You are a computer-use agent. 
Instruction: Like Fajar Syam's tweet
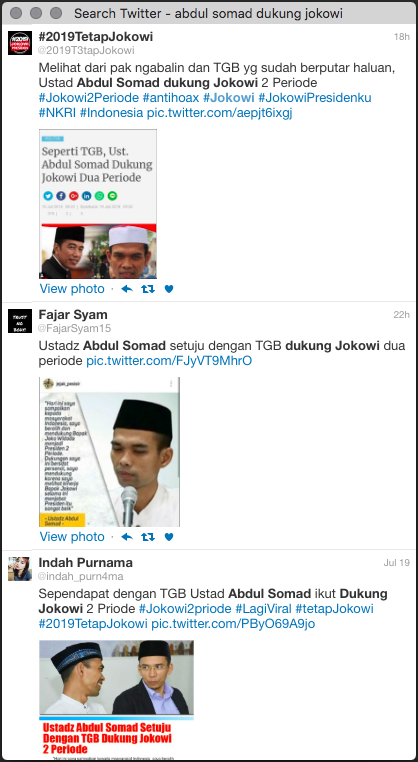[x=169, y=537]
